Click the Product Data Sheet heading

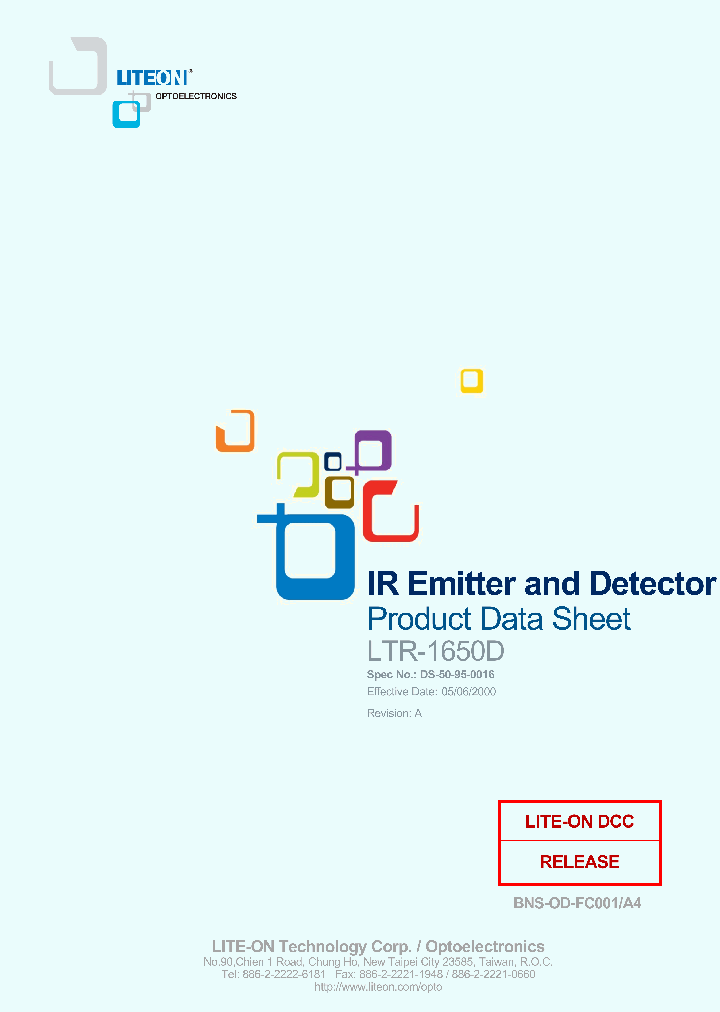point(499,619)
